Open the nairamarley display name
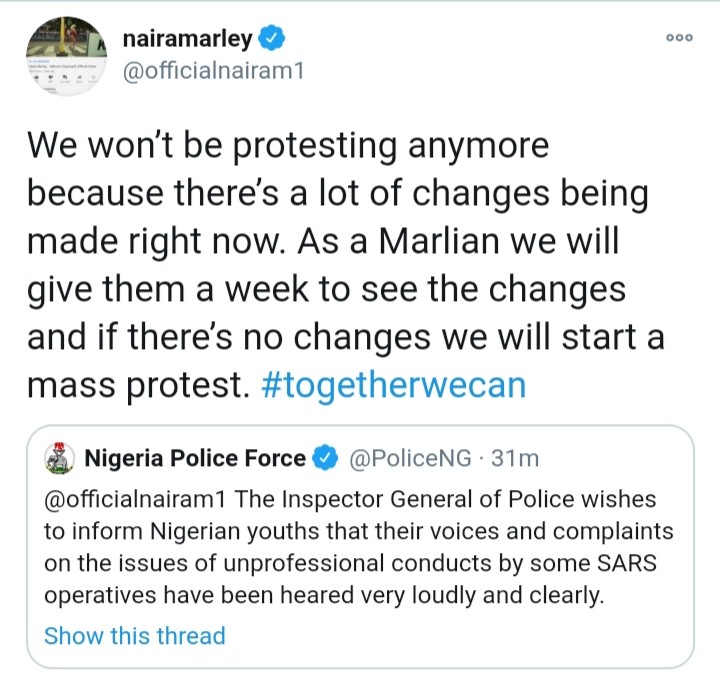This screenshot has height=695, width=720. point(188,40)
